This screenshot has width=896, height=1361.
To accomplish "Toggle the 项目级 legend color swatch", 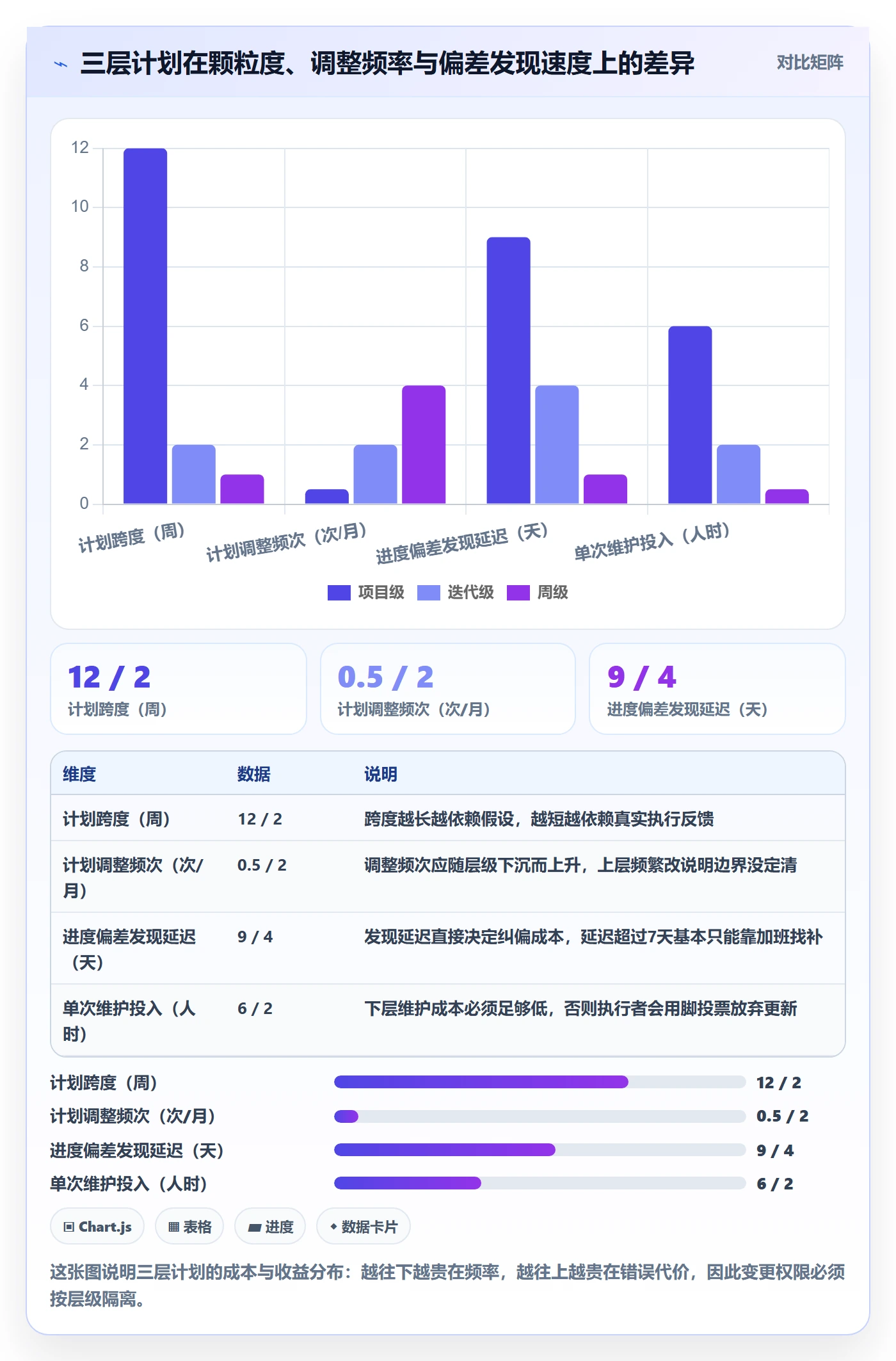I will (339, 593).
